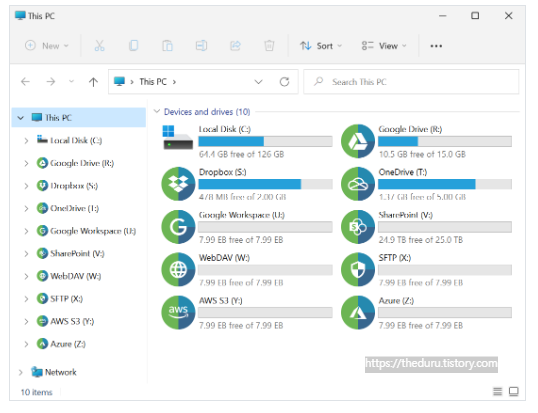This screenshot has width=538, height=413.
Task: Open address bar history dropdown chevron
Action: 258,82
